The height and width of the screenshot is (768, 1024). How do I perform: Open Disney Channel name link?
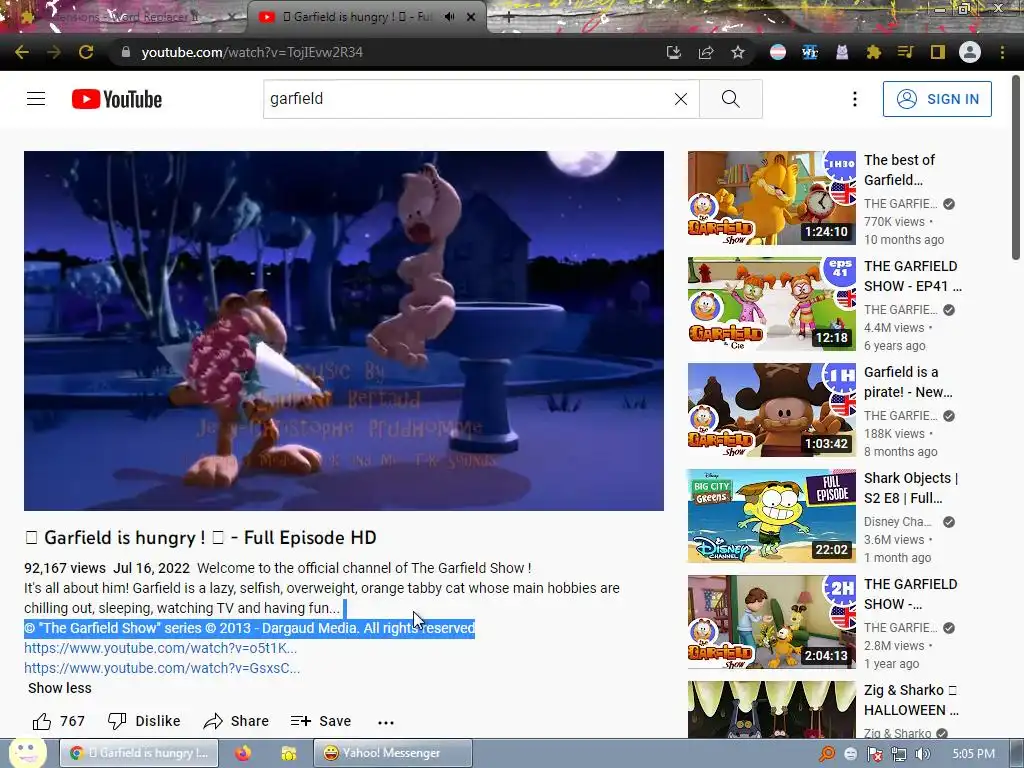(898, 522)
